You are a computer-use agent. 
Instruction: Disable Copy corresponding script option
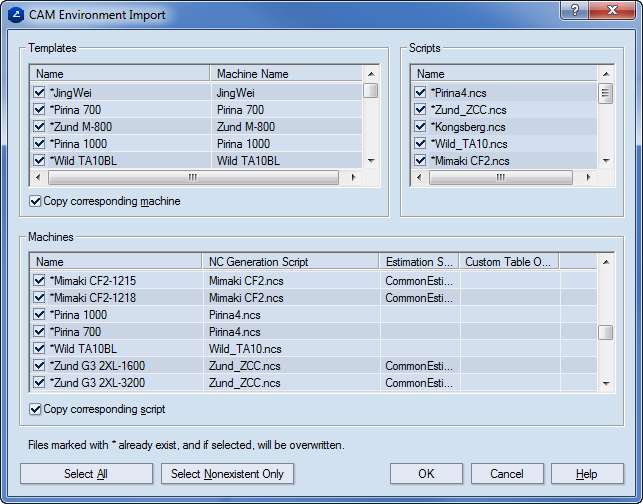pyautogui.click(x=35, y=409)
